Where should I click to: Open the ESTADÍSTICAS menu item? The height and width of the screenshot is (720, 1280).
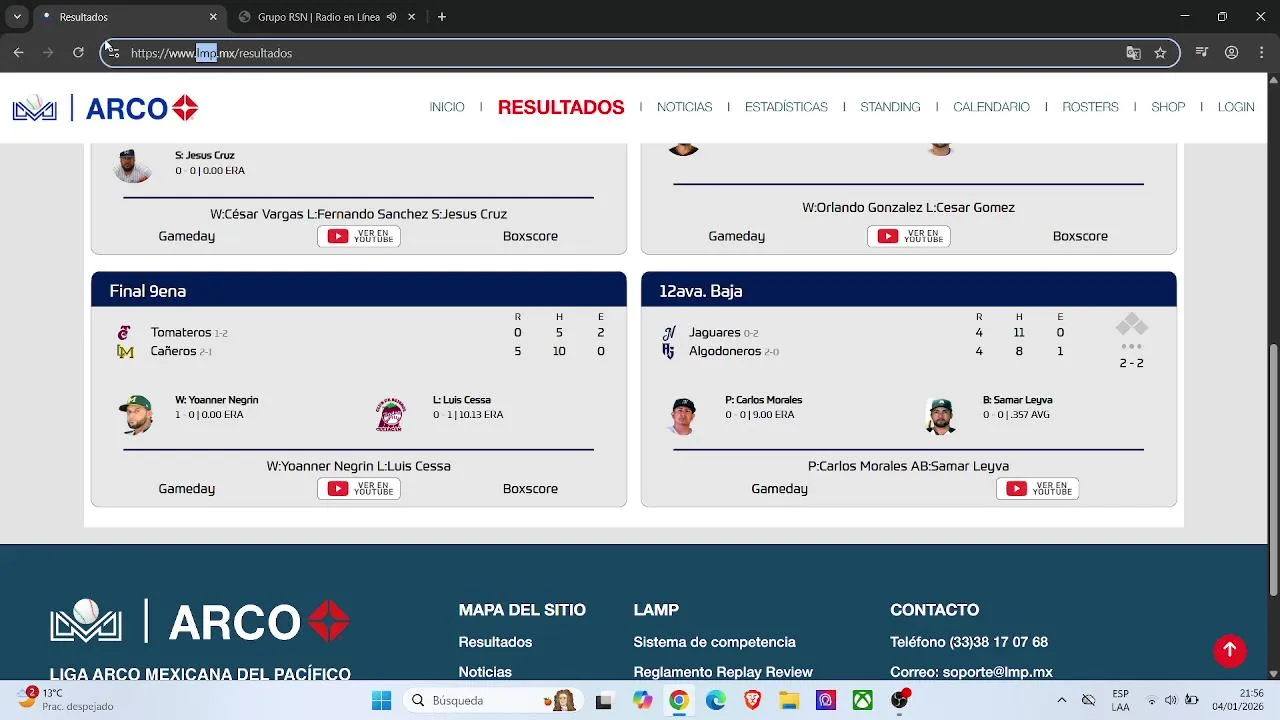point(786,107)
